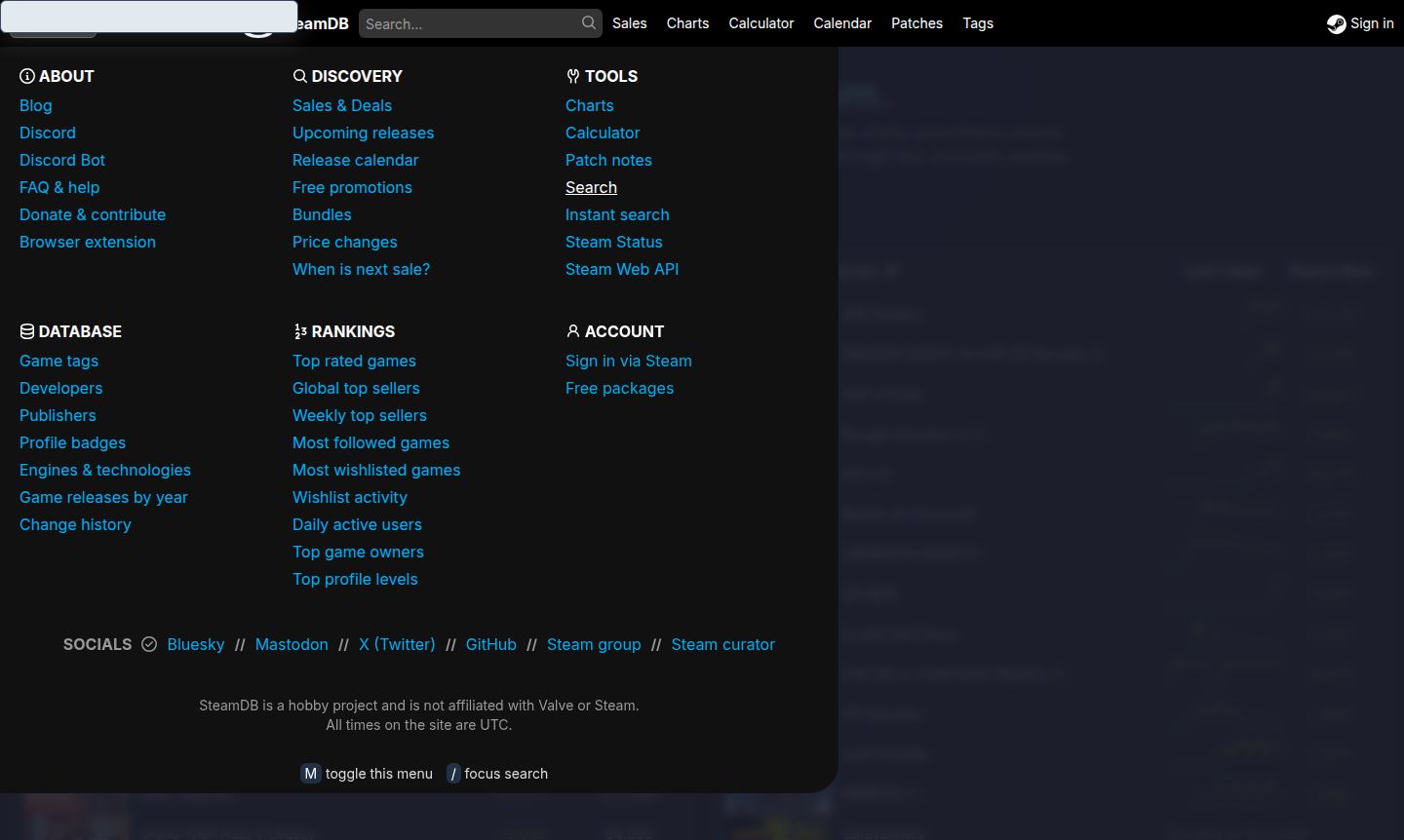Click Sign in via Steam under ACCOUNT

click(x=629, y=361)
